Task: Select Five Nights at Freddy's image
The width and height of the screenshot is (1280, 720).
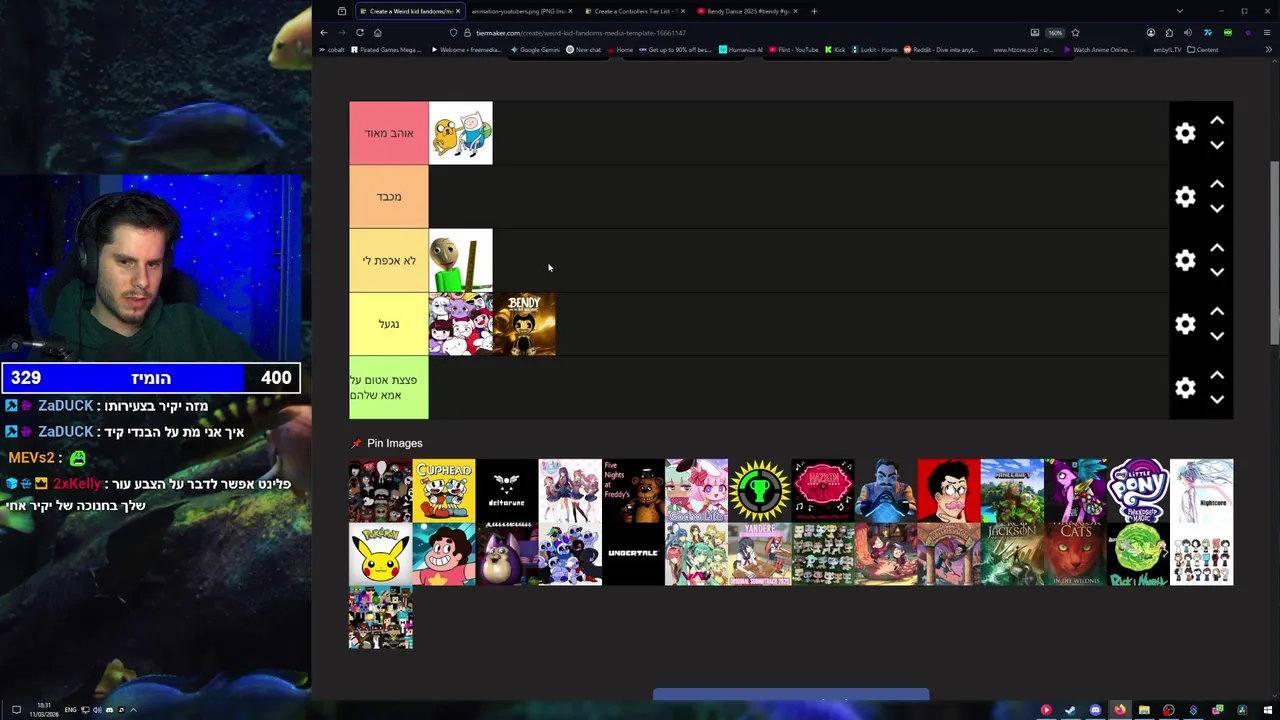Action: (x=633, y=490)
